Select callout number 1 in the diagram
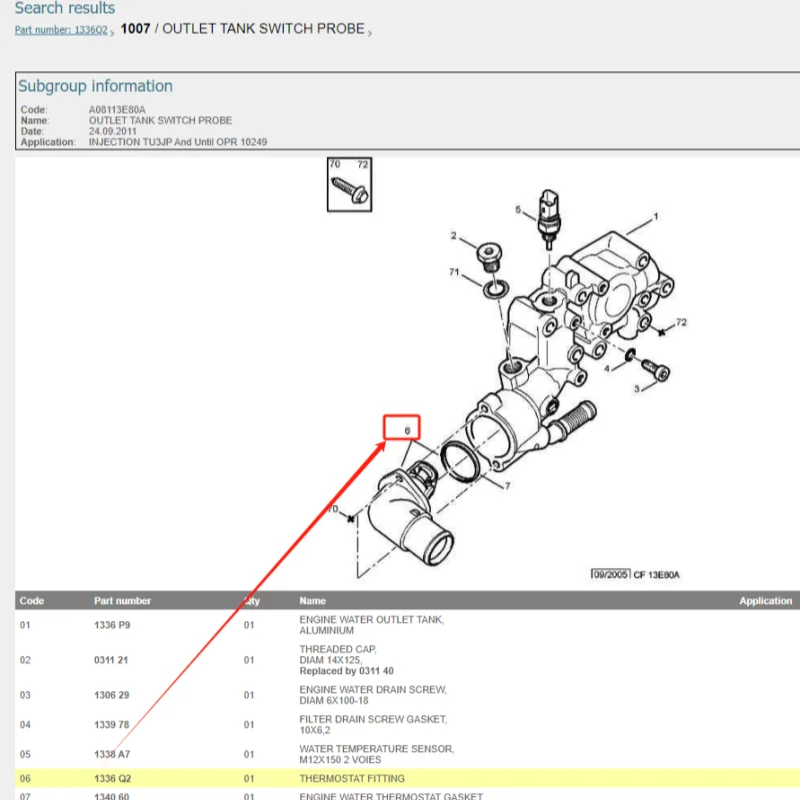The width and height of the screenshot is (800, 800). pos(656,216)
